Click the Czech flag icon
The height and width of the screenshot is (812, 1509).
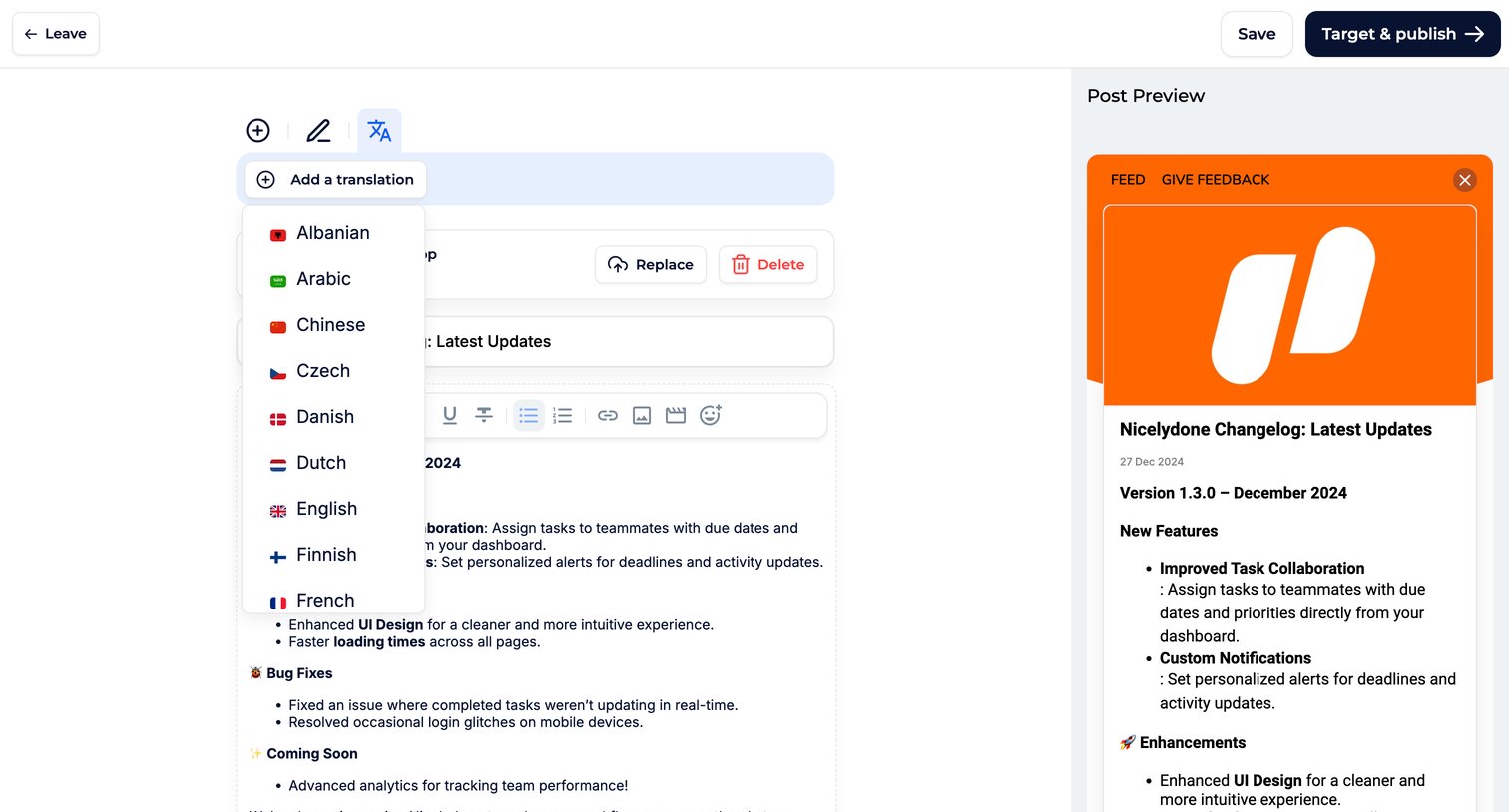tap(278, 373)
